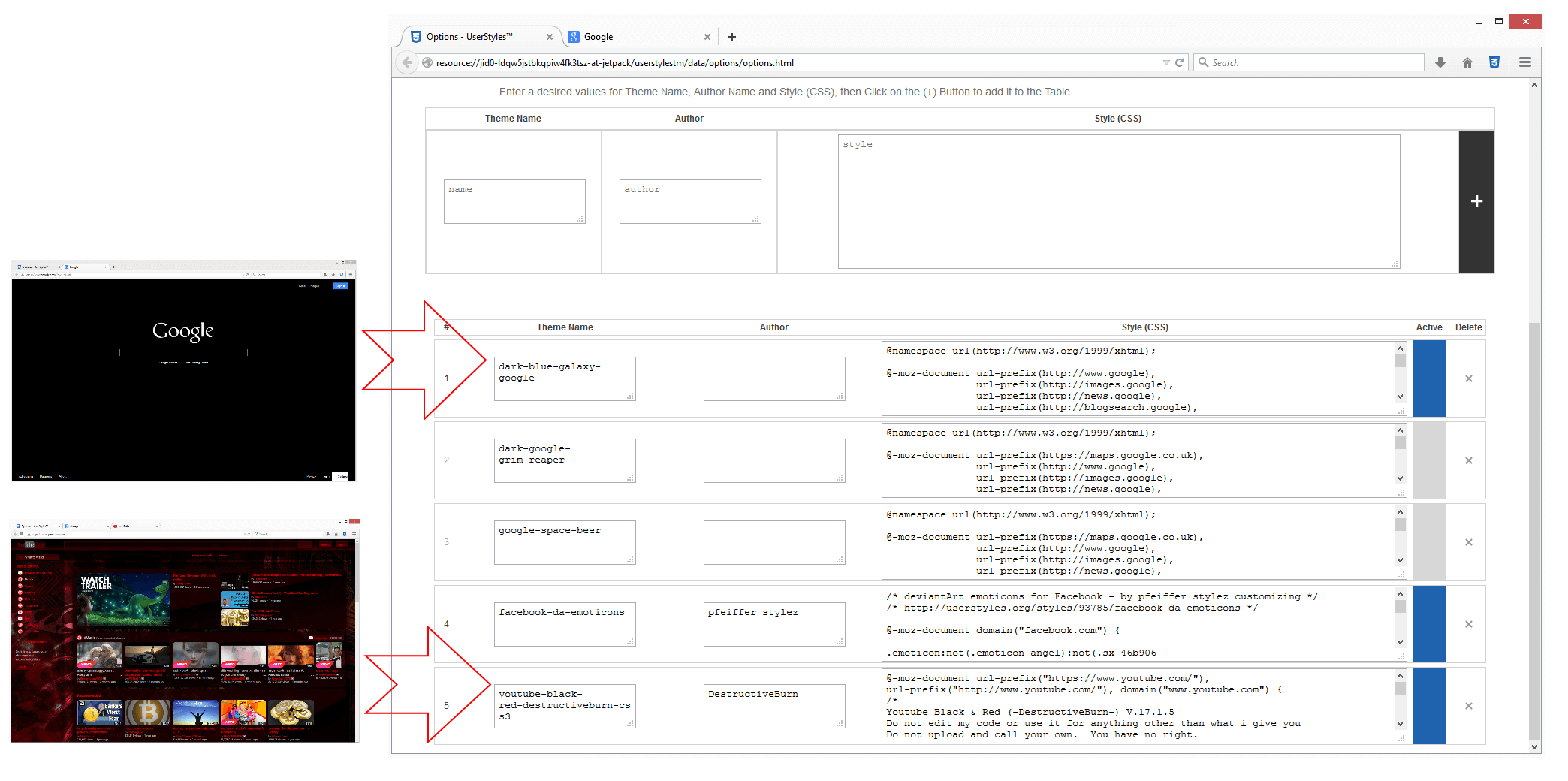Edit theme name google-space-beer

pyautogui.click(x=565, y=542)
